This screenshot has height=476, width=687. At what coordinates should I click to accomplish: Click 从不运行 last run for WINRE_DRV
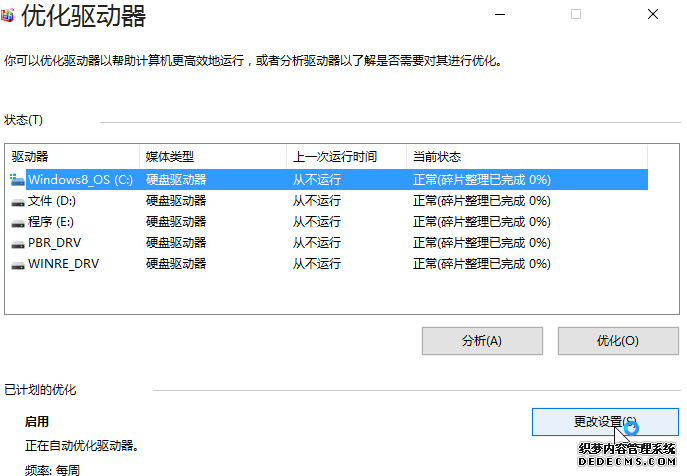coord(317,264)
